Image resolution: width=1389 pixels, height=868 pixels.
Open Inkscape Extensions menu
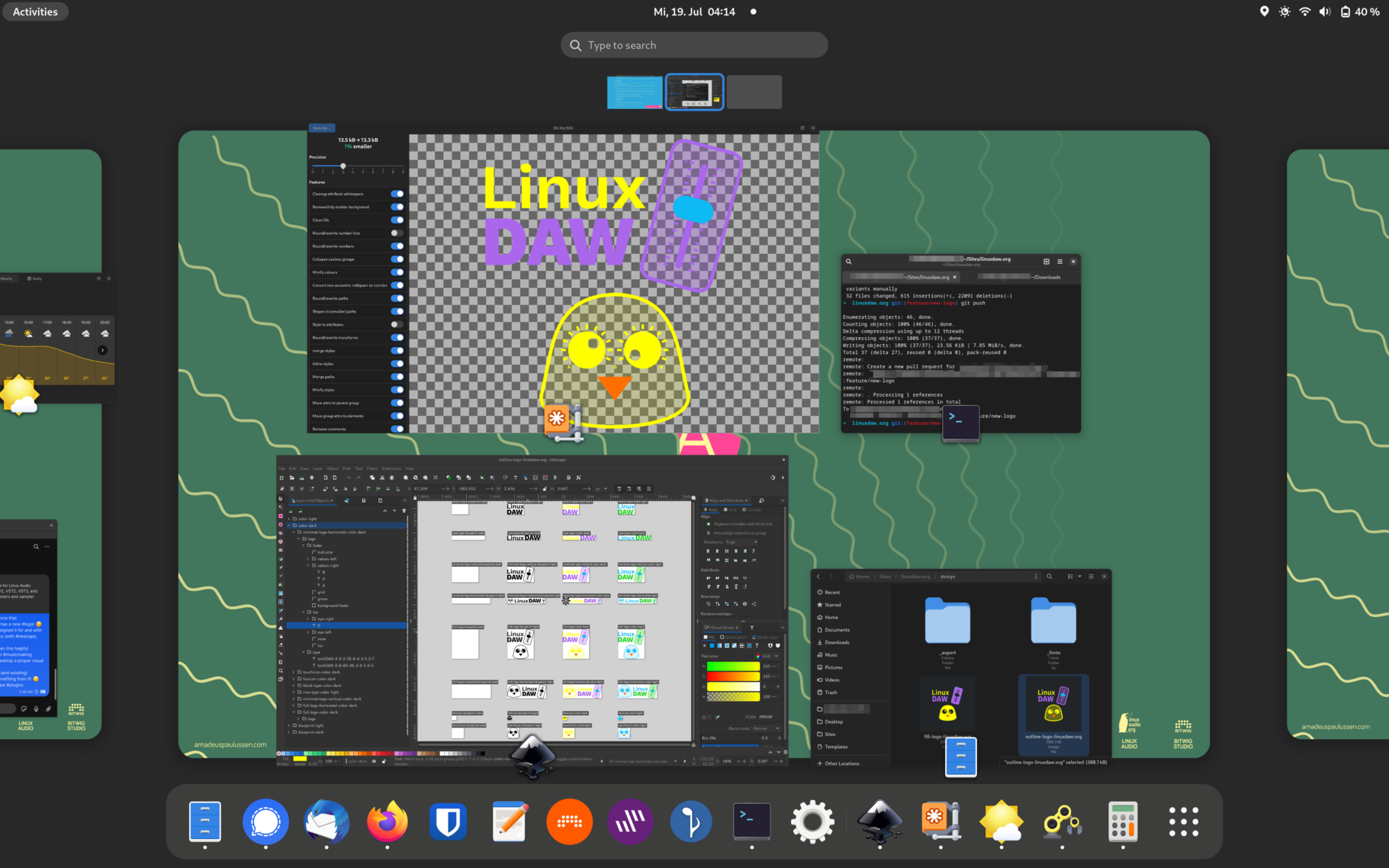click(391, 468)
